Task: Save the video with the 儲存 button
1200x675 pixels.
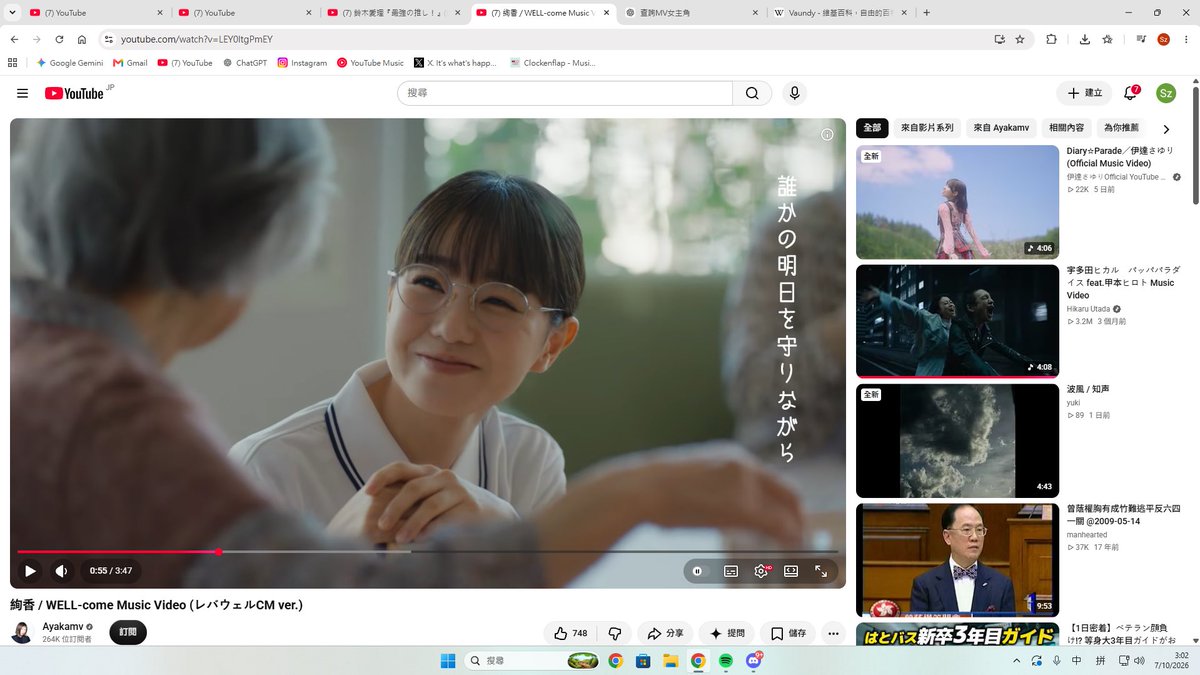Action: point(788,633)
